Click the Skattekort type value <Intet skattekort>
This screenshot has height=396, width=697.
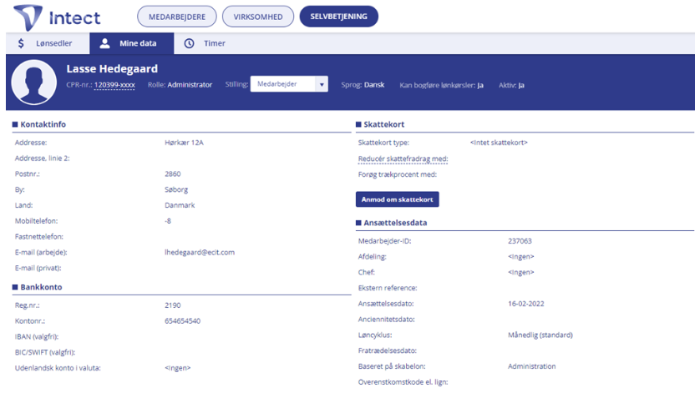point(499,143)
